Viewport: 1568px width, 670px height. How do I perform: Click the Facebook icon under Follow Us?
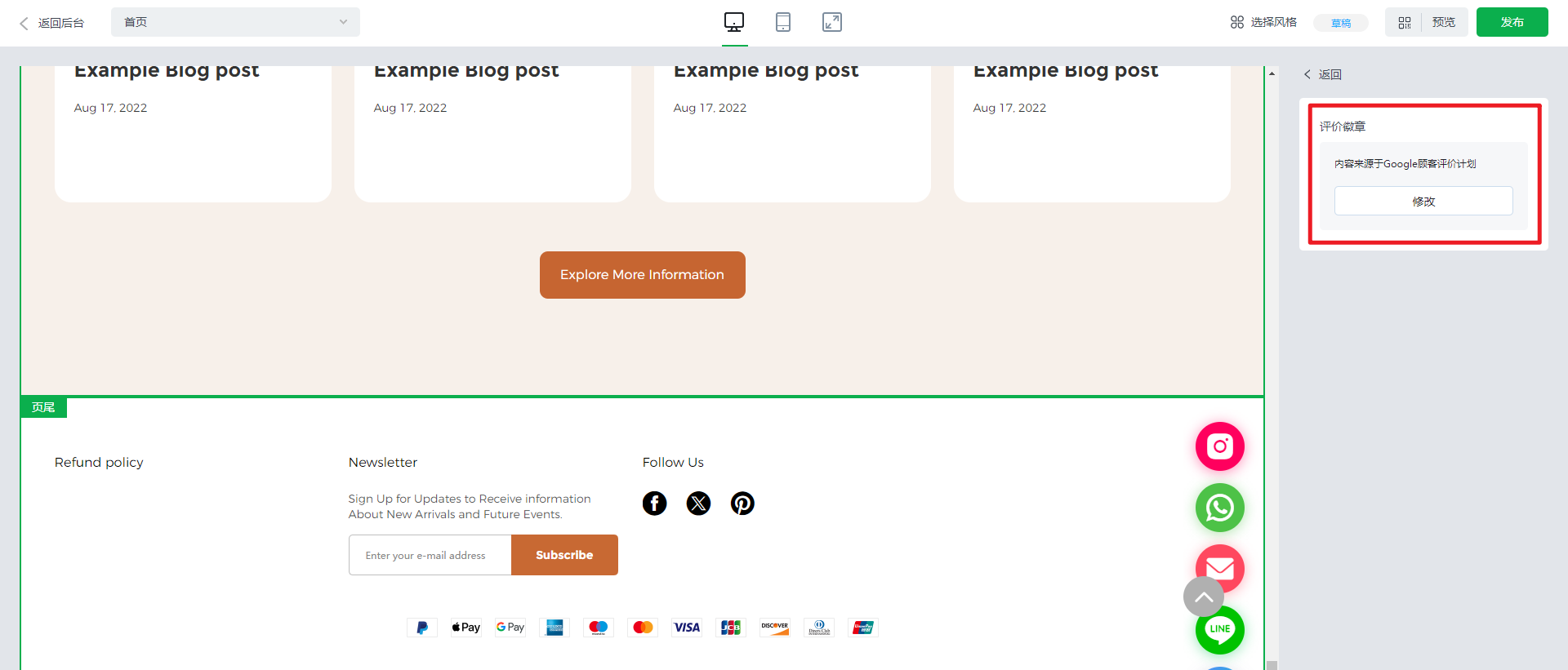(x=655, y=504)
